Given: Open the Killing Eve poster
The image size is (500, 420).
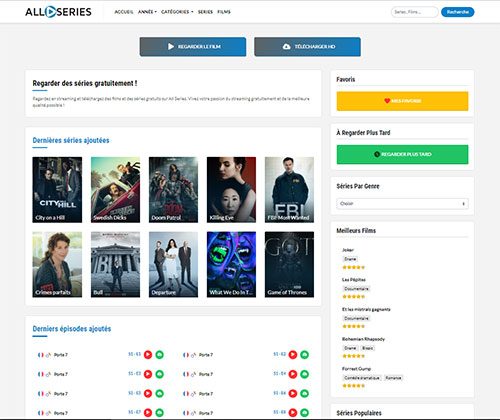Looking at the screenshot, I should pyautogui.click(x=231, y=190).
